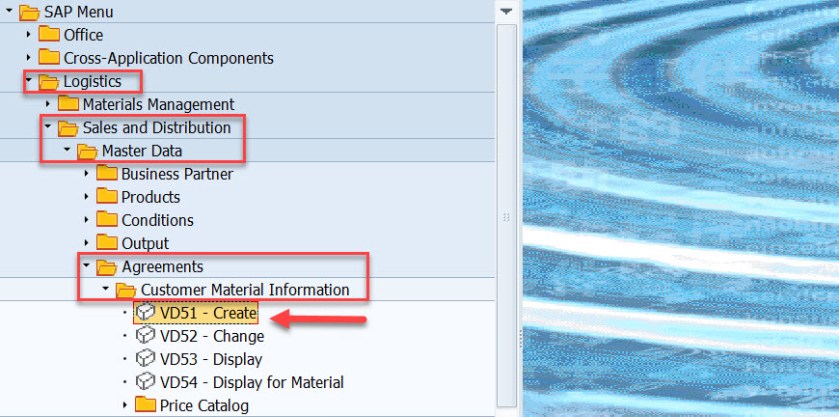Select the Master Data entry
Image resolution: width=839 pixels, height=417 pixels.
pos(142,150)
